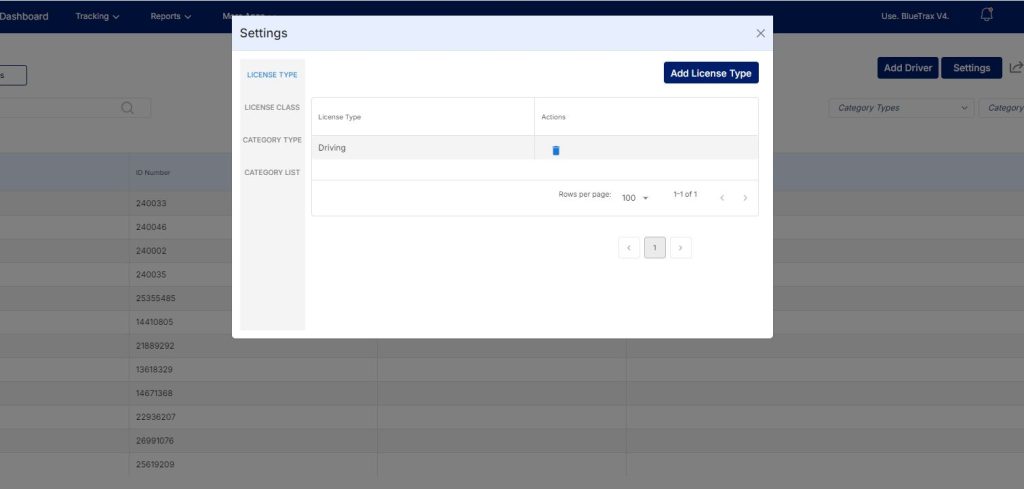Click the next pagination arrow button
The image size is (1024, 489).
681,247
